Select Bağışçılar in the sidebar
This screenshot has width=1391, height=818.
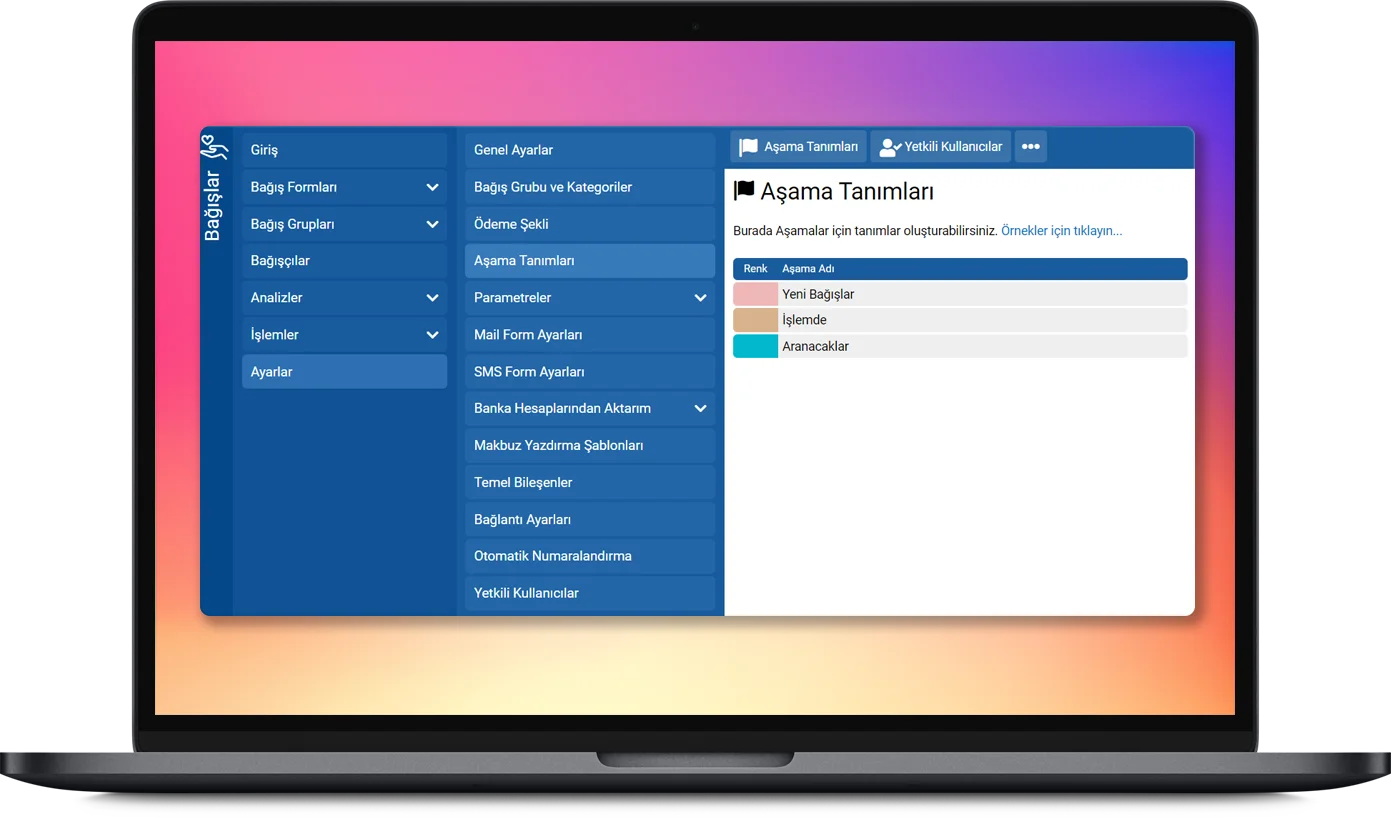point(343,261)
